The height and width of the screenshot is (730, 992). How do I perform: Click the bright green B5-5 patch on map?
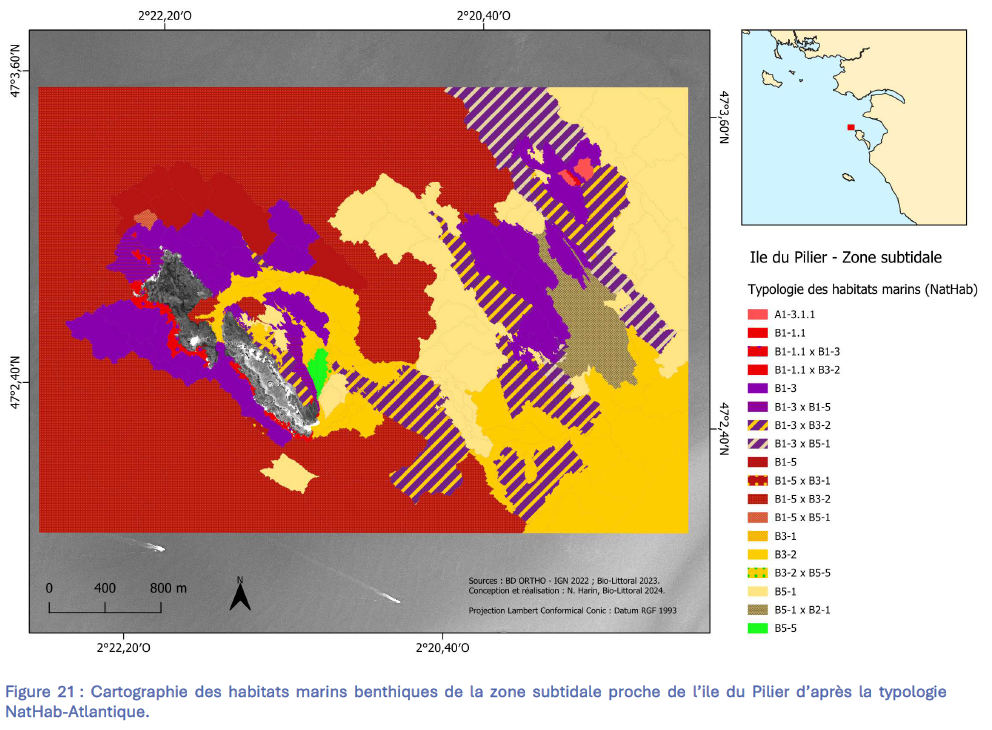(318, 372)
